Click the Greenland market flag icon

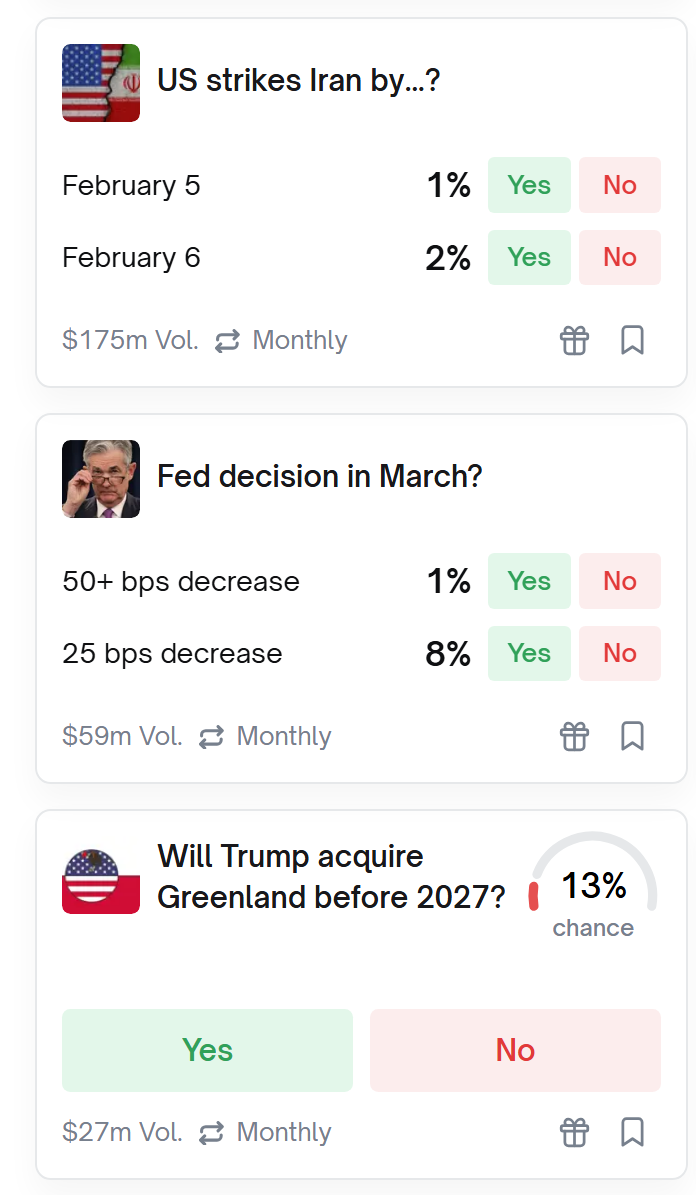click(x=101, y=880)
